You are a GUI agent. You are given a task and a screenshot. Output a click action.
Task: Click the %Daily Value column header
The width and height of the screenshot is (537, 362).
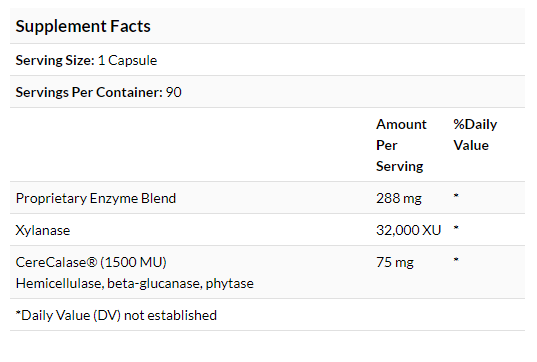tap(475, 135)
